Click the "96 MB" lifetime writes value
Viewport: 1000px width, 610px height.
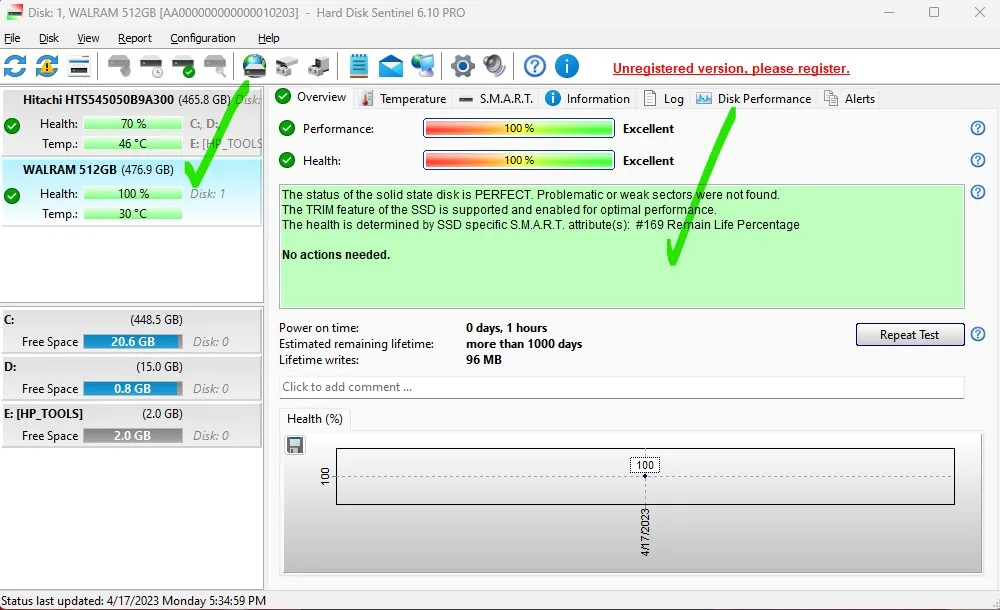pyautogui.click(x=483, y=360)
